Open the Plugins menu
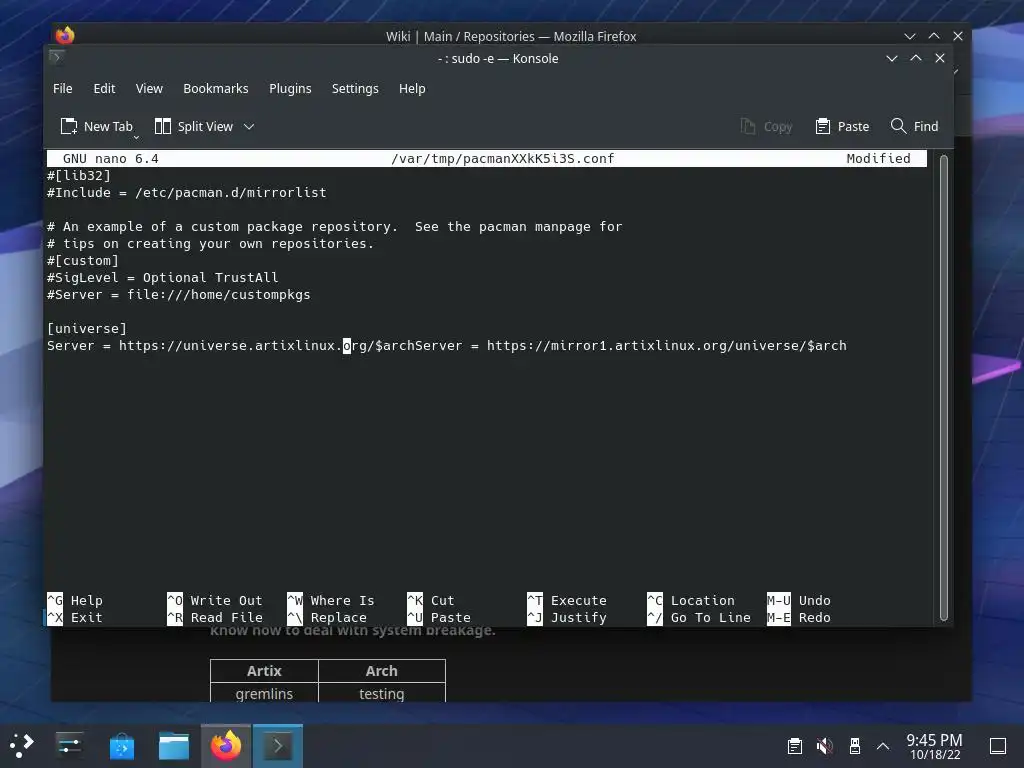 pos(290,88)
